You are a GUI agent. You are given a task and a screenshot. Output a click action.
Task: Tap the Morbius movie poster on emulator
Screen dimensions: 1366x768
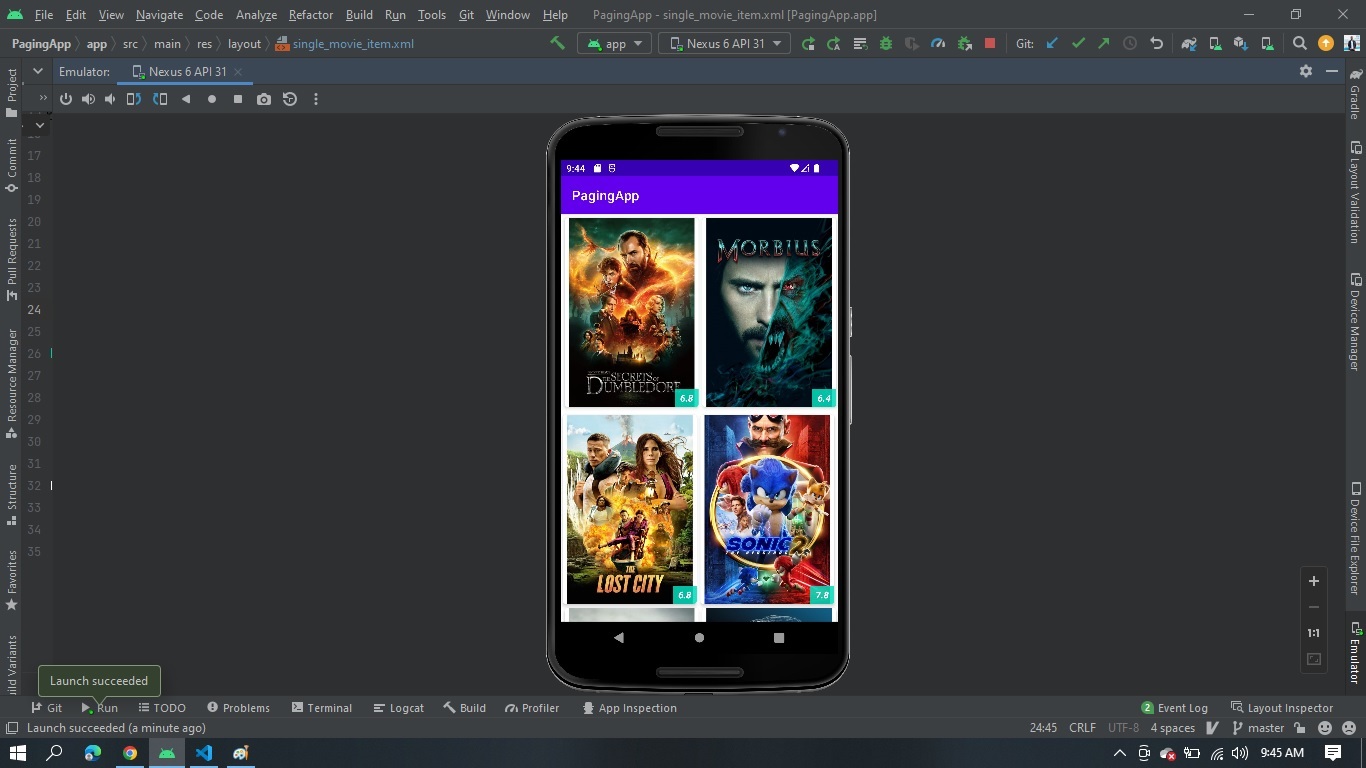tap(769, 310)
